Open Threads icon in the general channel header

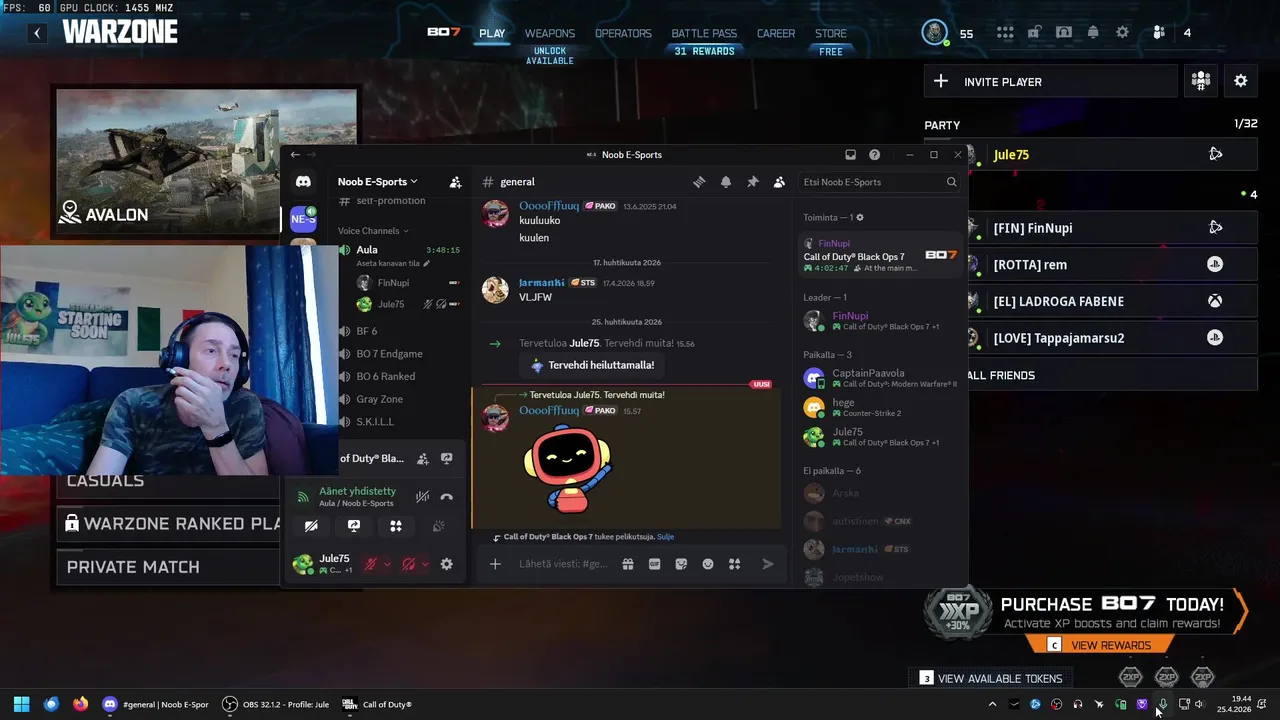(x=699, y=182)
